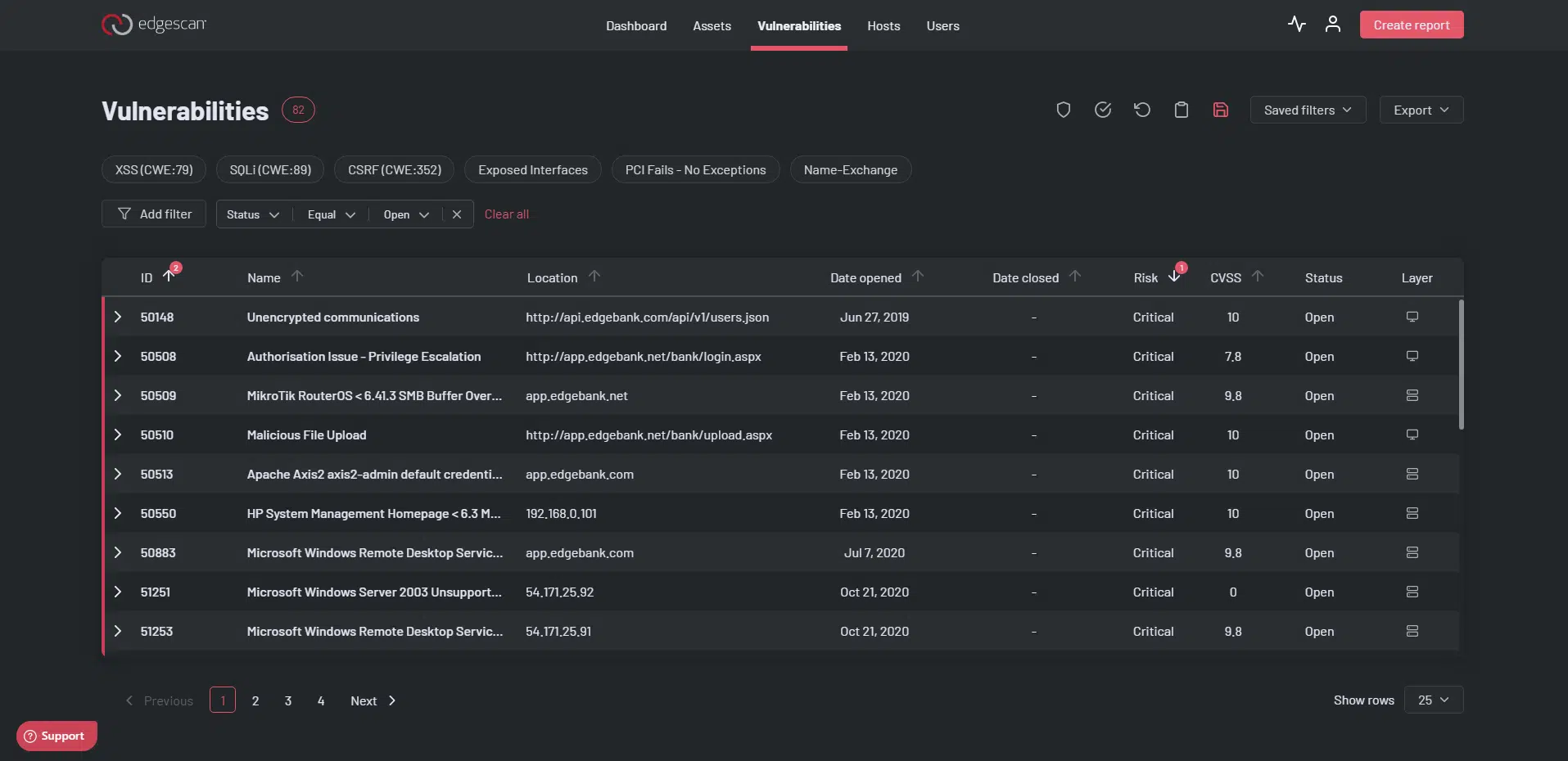Expand row for vulnerability 50509

click(x=118, y=395)
